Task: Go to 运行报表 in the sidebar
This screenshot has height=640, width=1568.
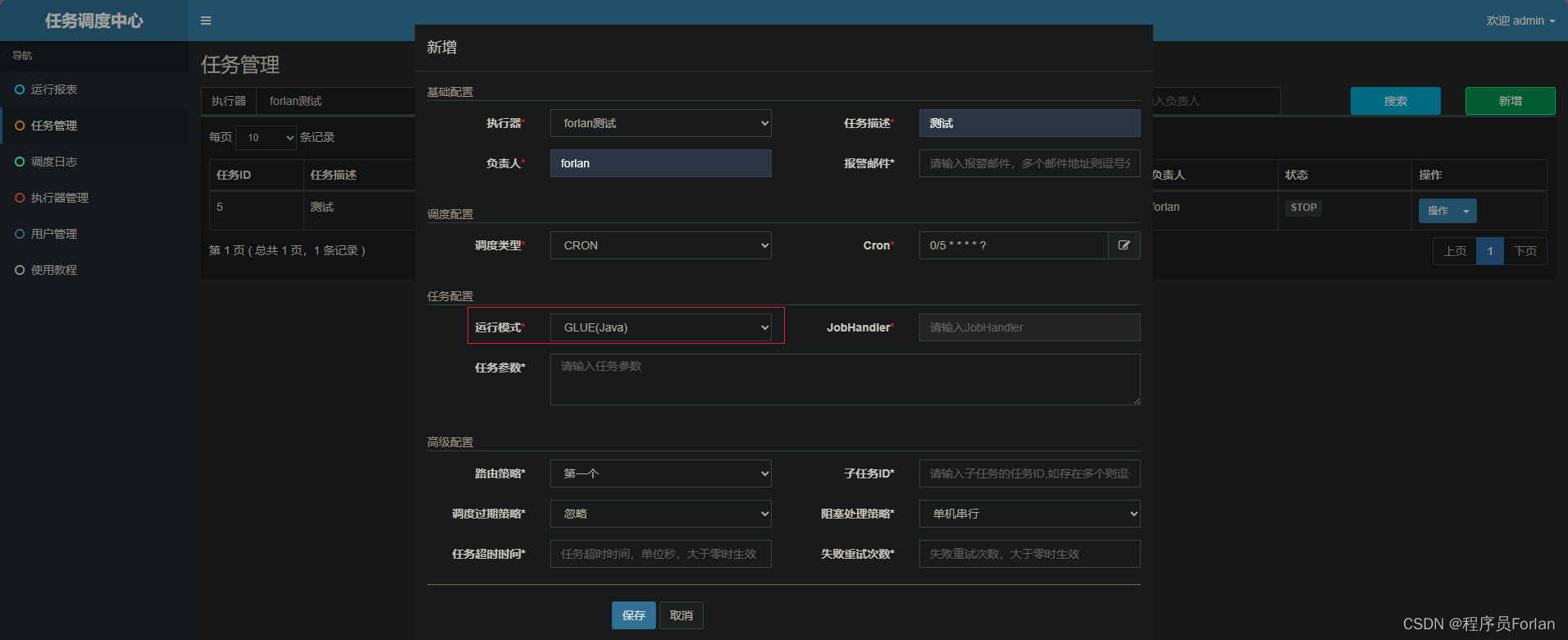Action: tap(54, 89)
